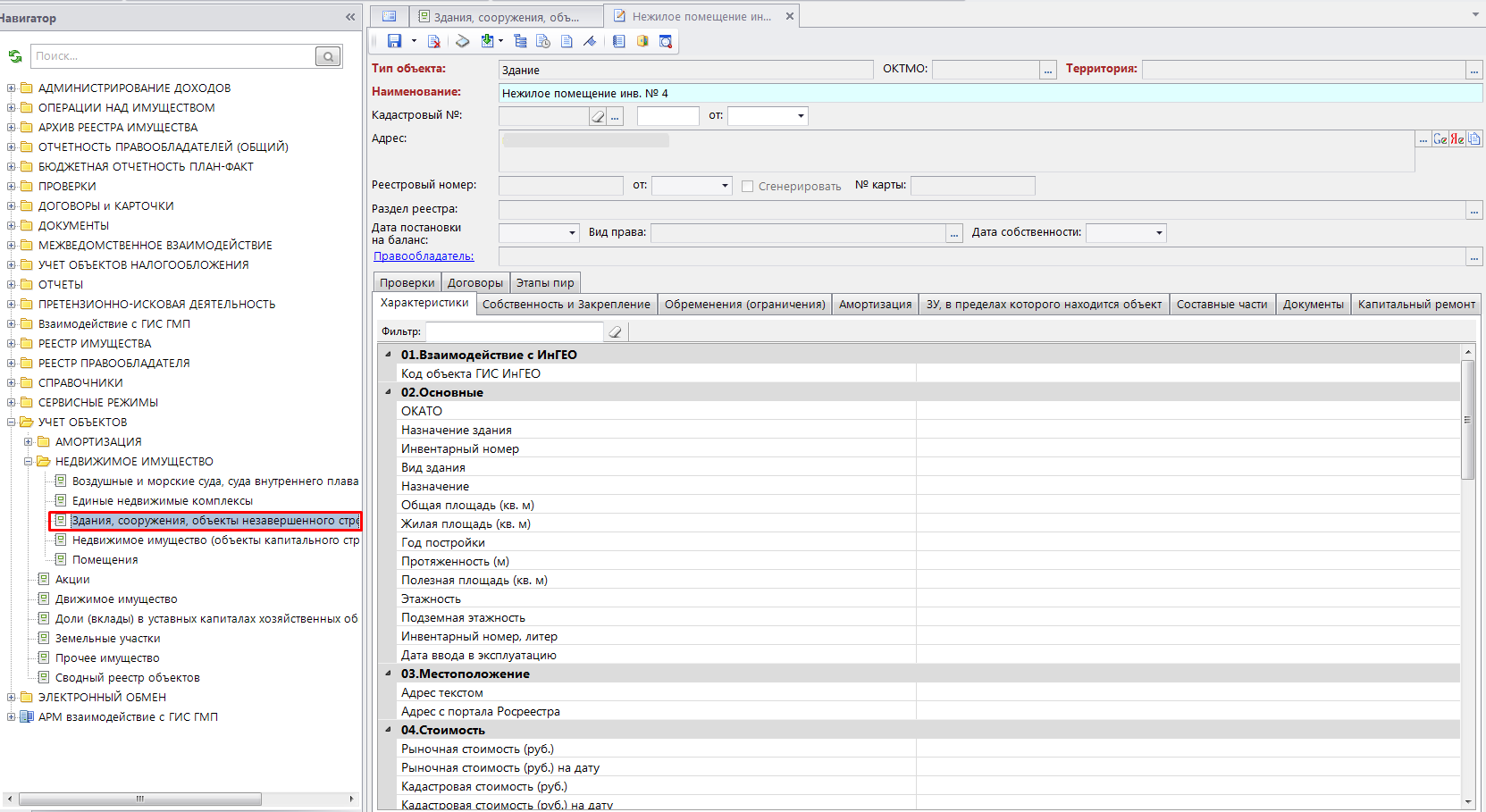Expand the РЕЕСТР ИМУЩЕСТВА tree folder
The height and width of the screenshot is (812, 1486).
(12, 344)
